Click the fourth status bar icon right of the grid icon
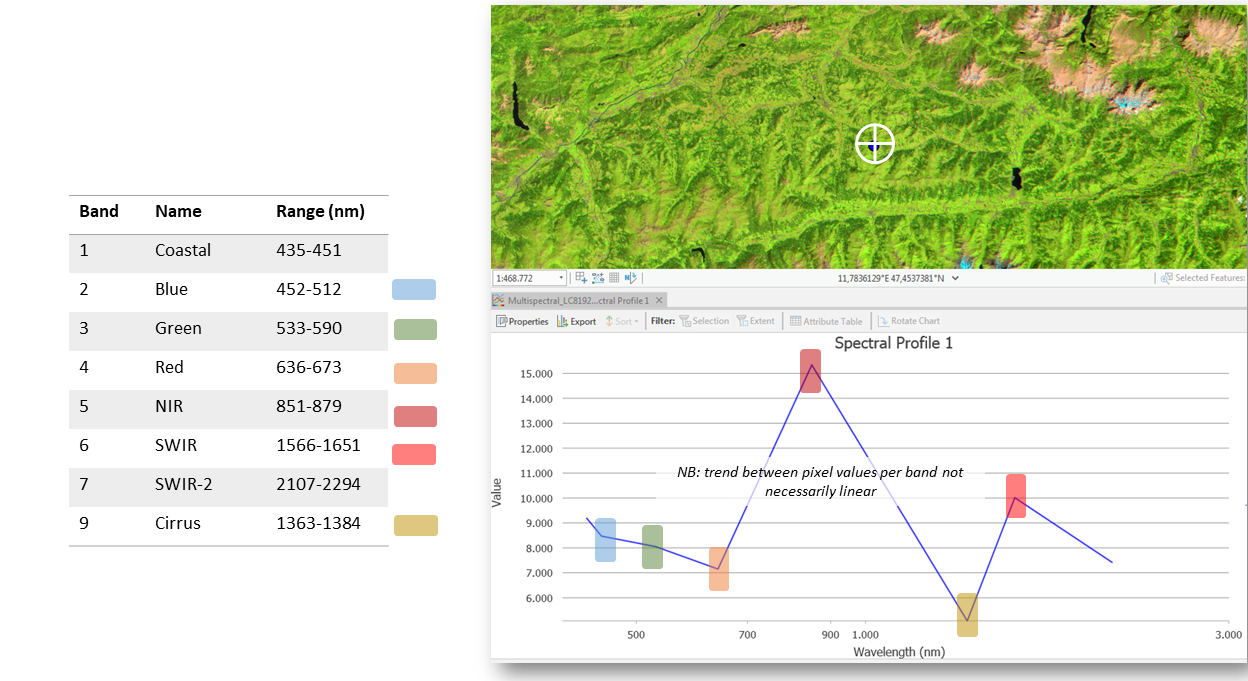The height and width of the screenshot is (681, 1248). (x=631, y=278)
